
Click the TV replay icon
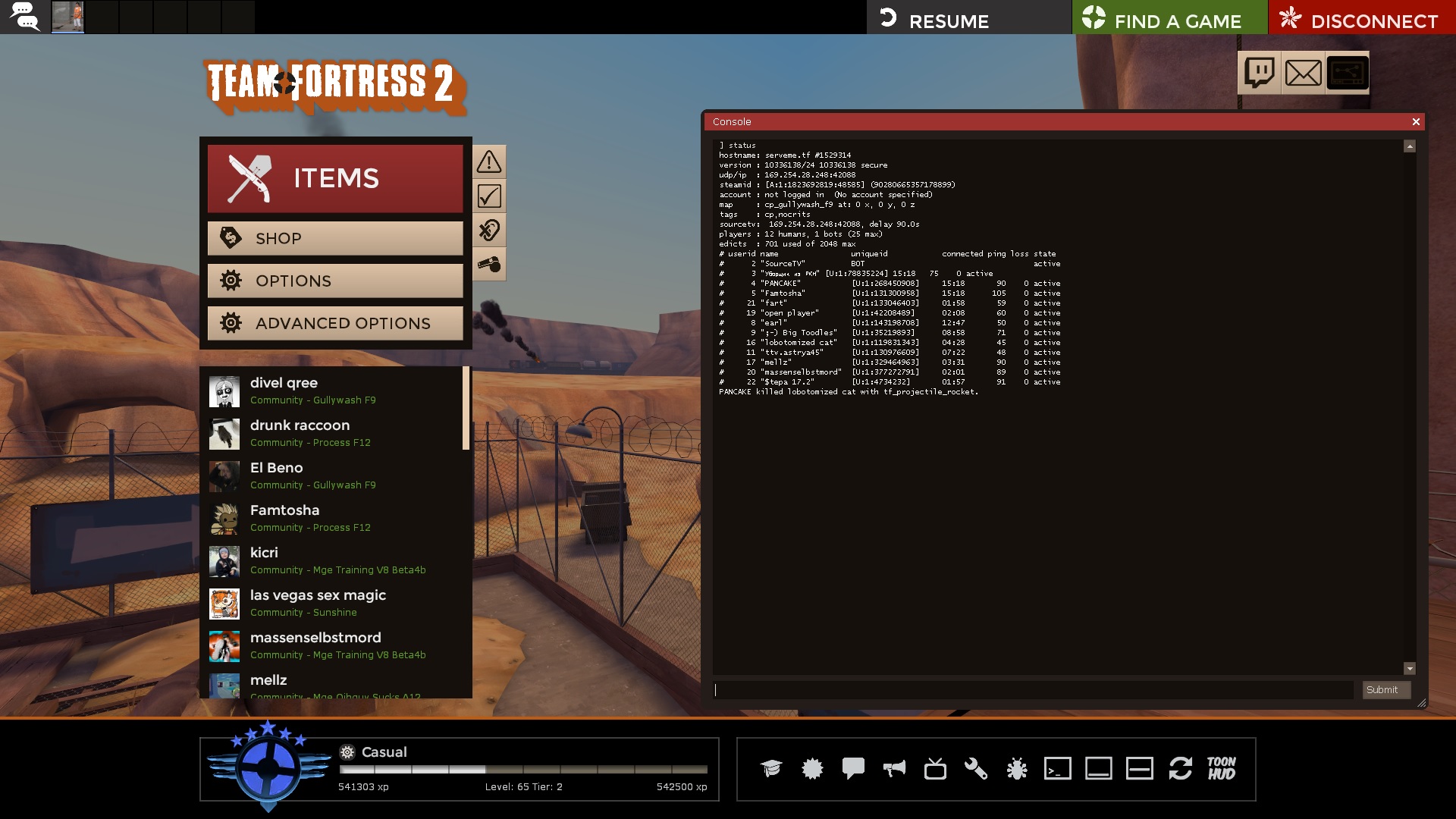click(935, 769)
